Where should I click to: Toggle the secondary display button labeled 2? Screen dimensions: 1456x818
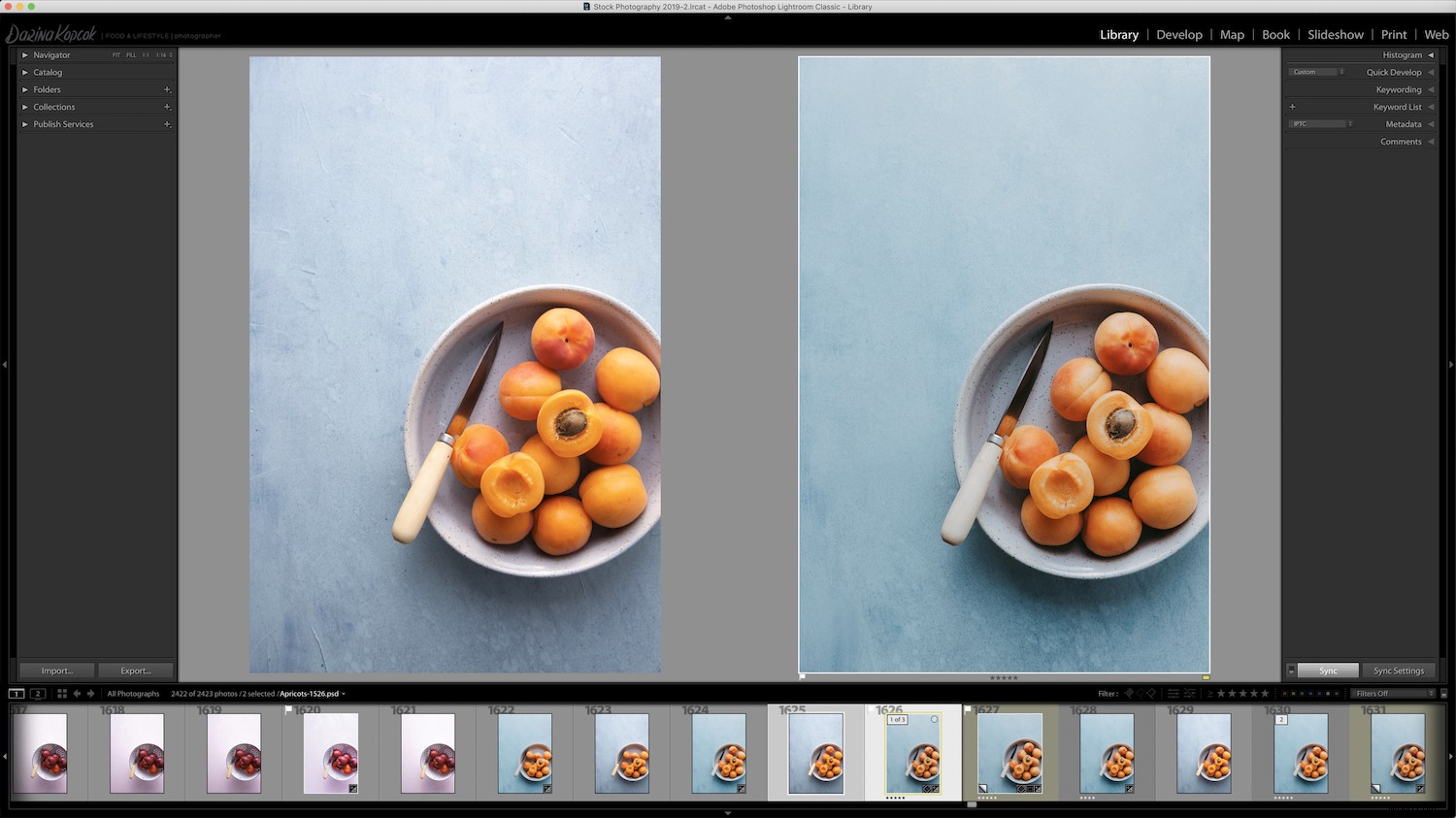(38, 694)
